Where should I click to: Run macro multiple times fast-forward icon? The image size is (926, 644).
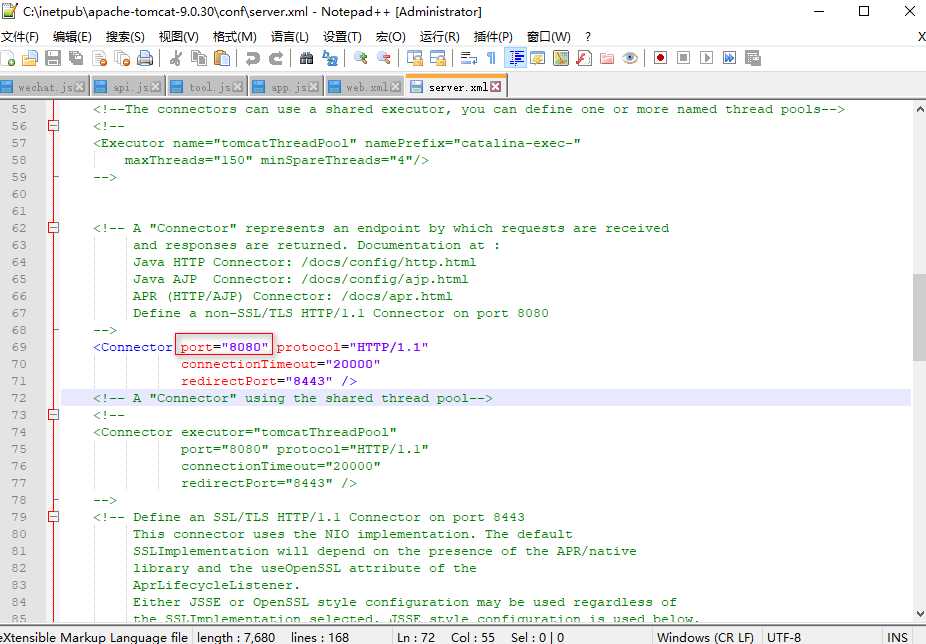pos(729,58)
